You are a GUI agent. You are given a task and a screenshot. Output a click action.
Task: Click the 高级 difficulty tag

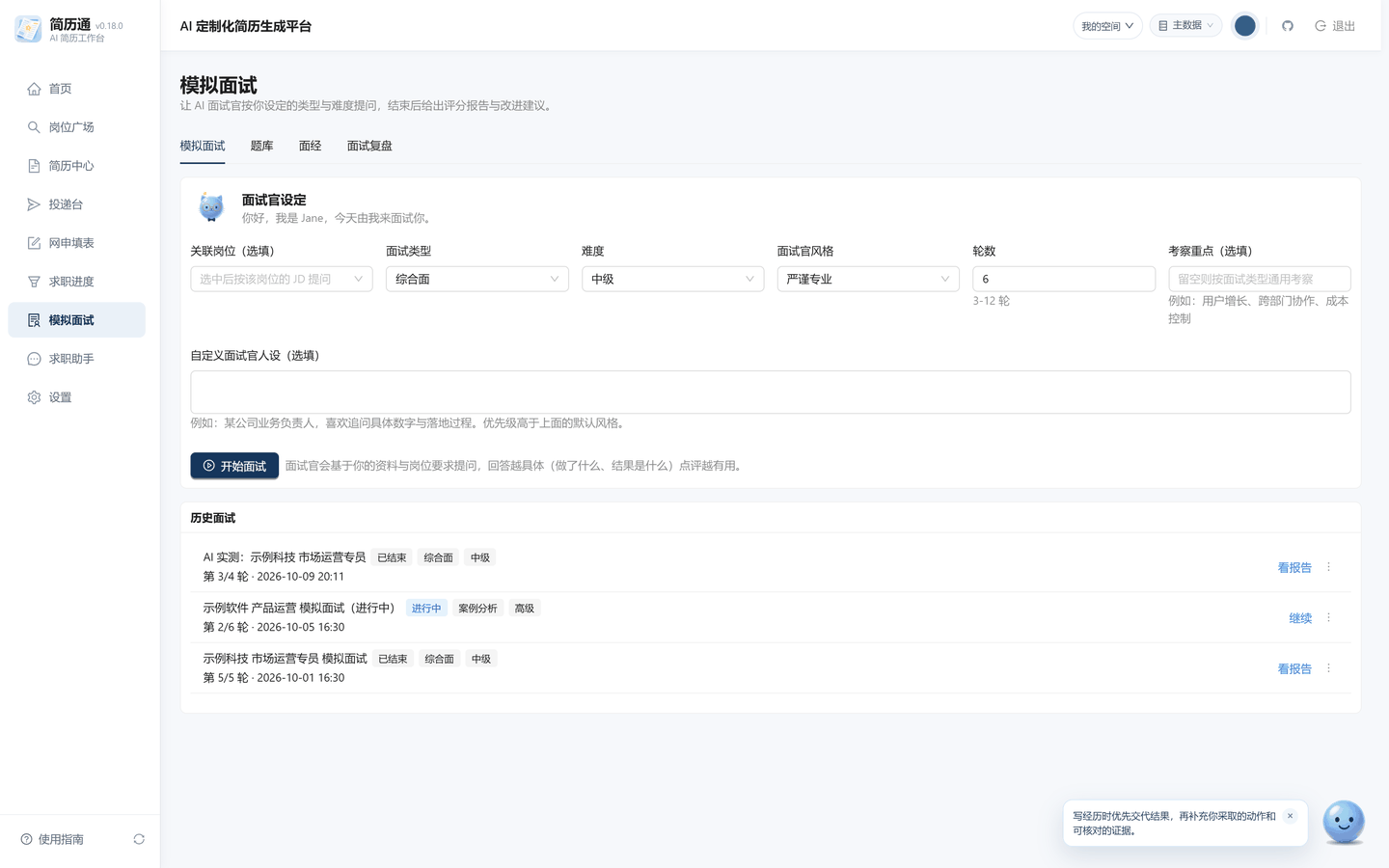coord(525,609)
